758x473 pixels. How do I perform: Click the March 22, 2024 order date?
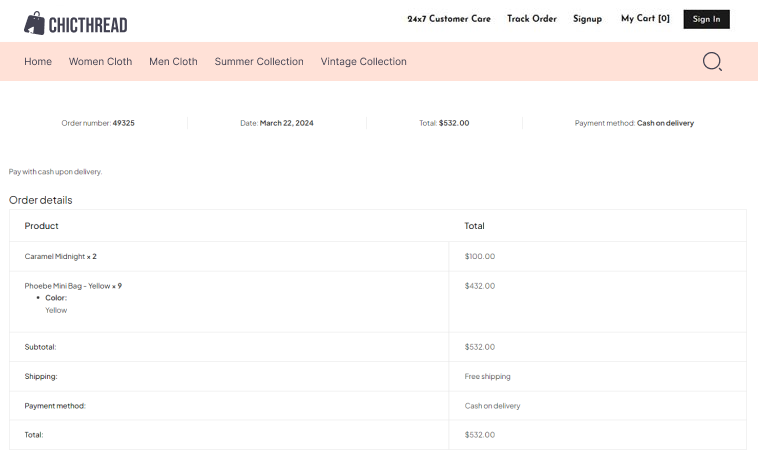tap(286, 123)
